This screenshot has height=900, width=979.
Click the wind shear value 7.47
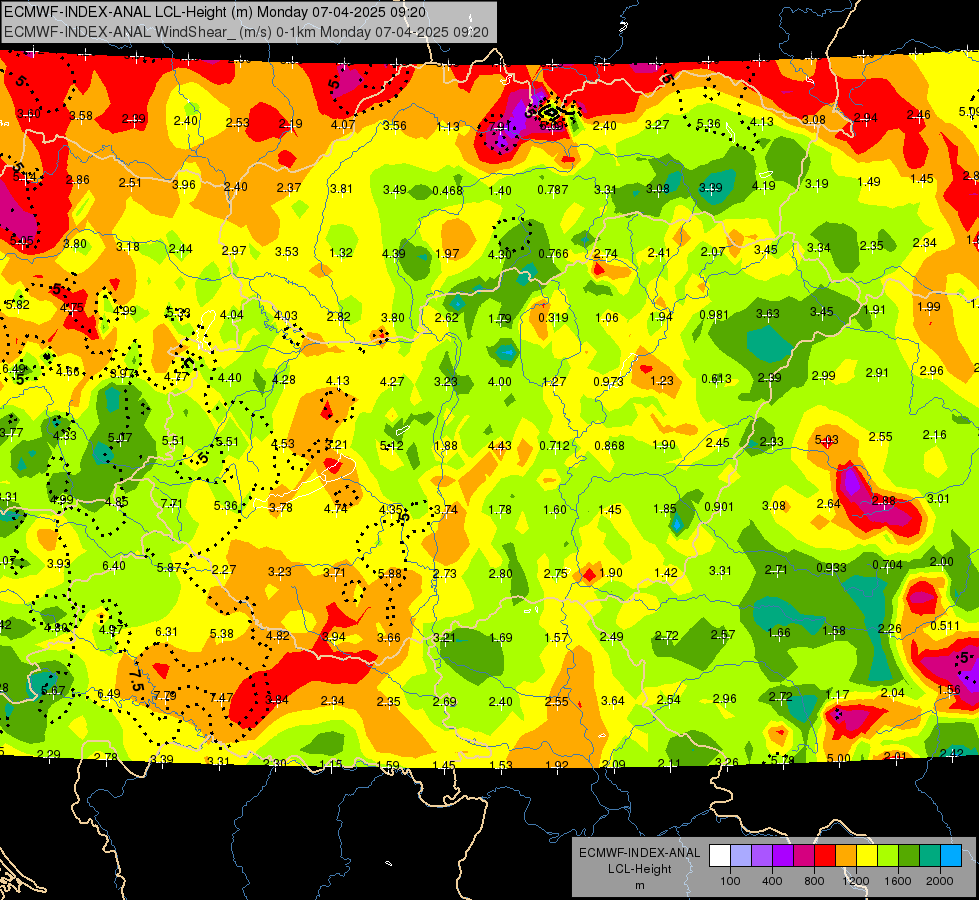coord(222,698)
